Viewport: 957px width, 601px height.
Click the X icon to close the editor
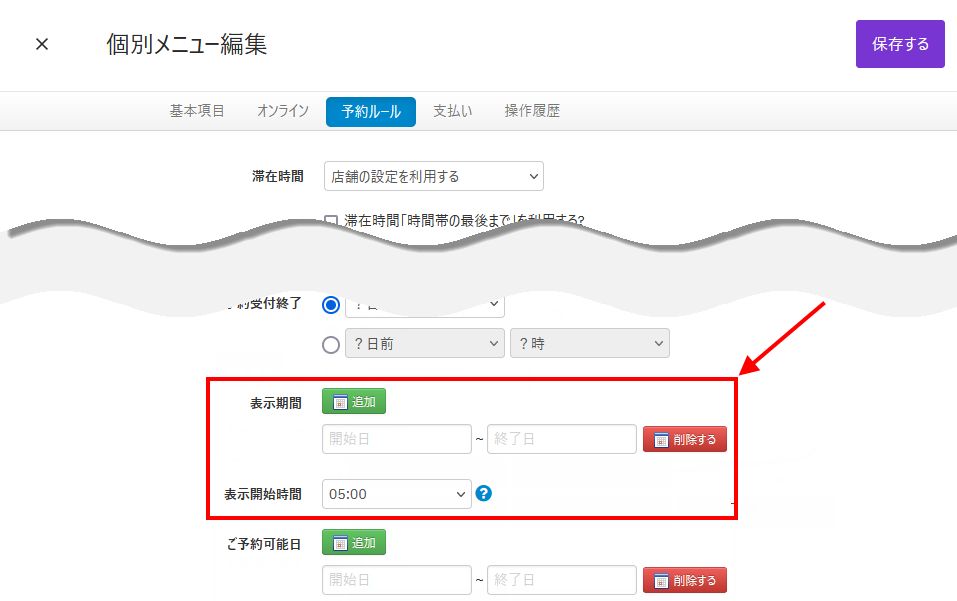coord(42,44)
